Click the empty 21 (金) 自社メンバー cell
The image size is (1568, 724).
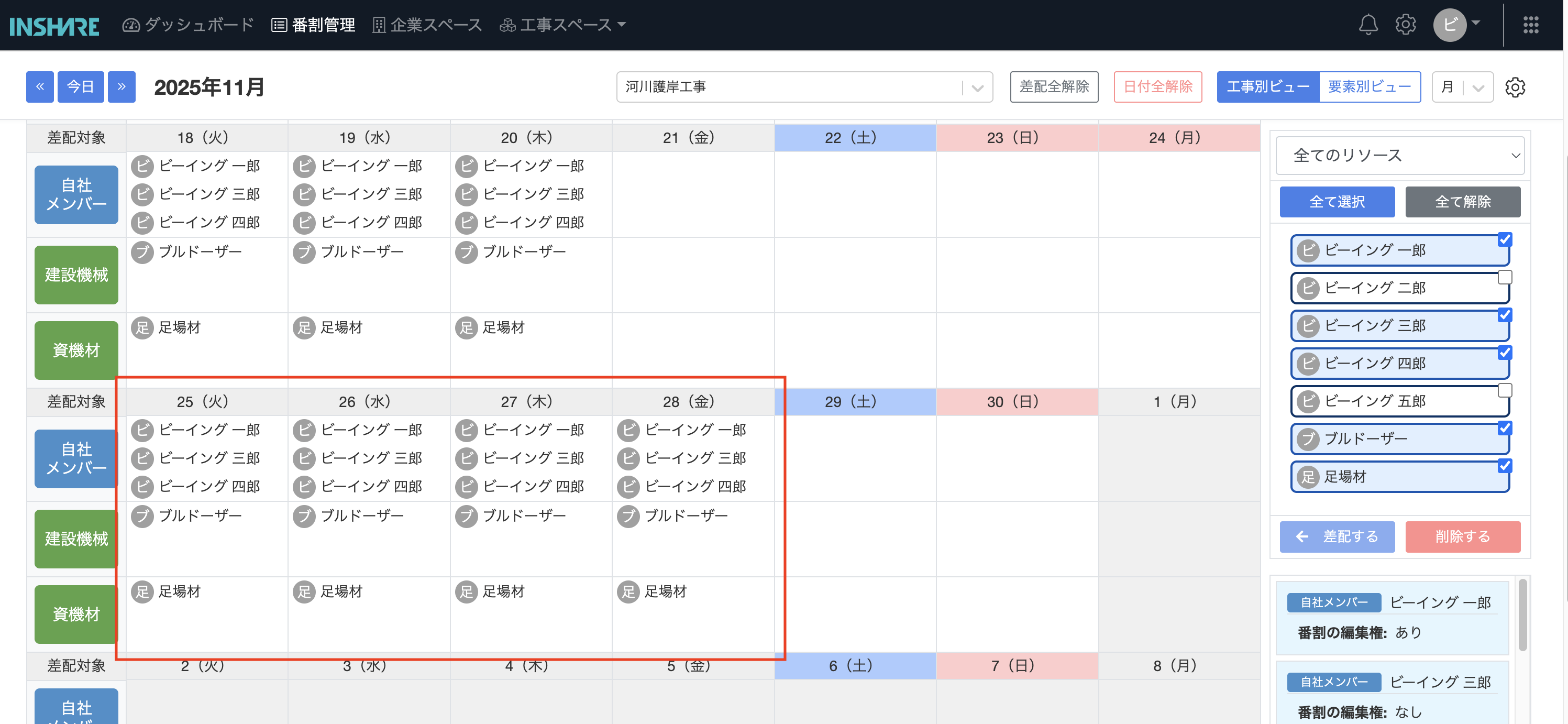coord(693,195)
